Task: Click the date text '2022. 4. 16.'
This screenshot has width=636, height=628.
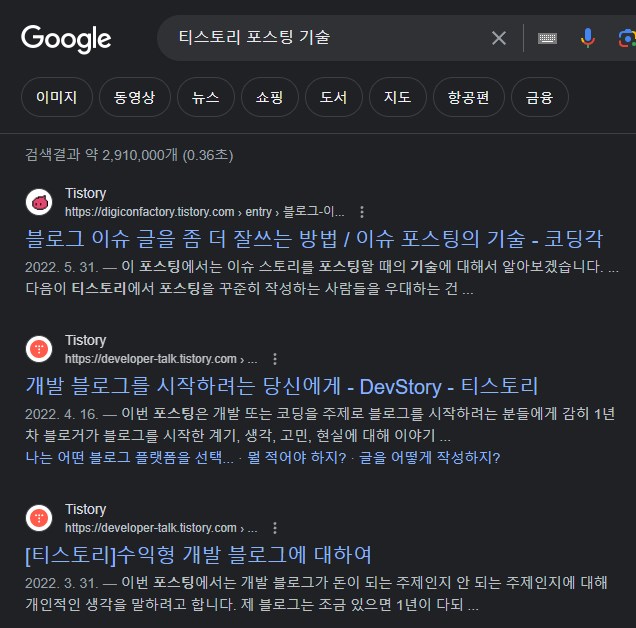Action: [x=62, y=414]
